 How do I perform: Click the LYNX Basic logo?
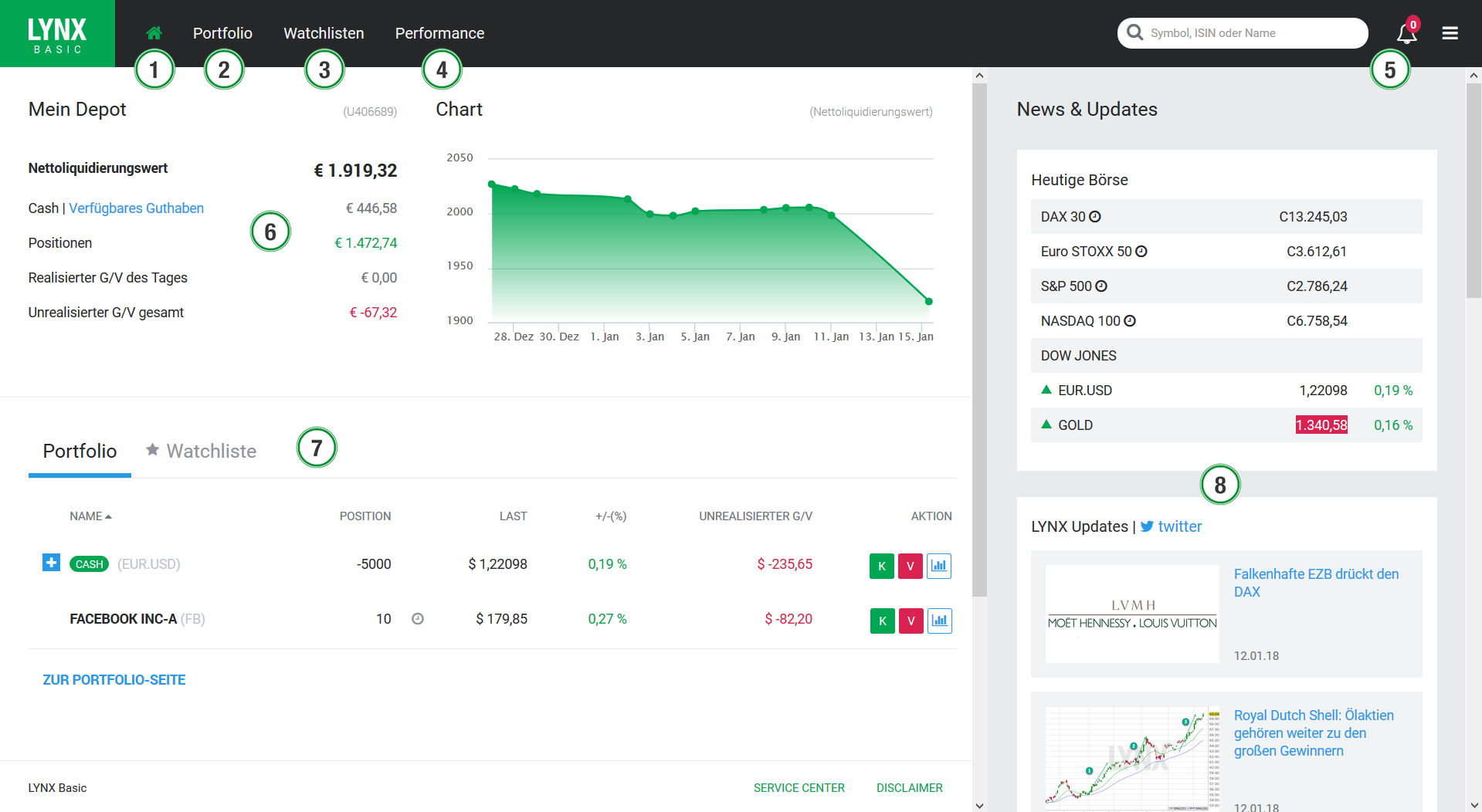pos(57,33)
